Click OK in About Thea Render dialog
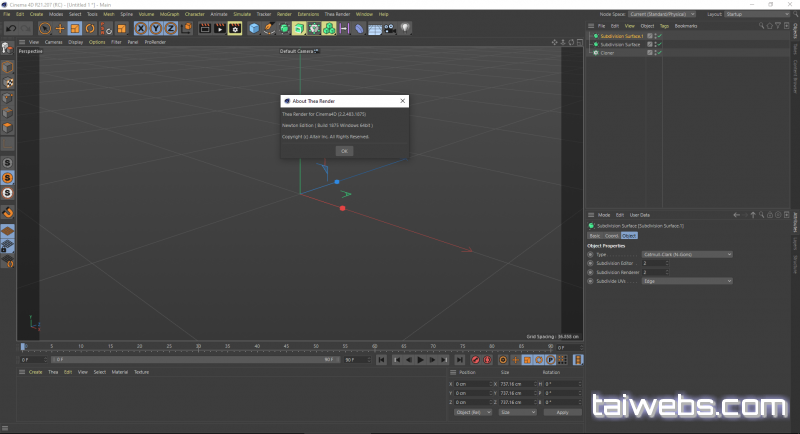 click(x=344, y=150)
